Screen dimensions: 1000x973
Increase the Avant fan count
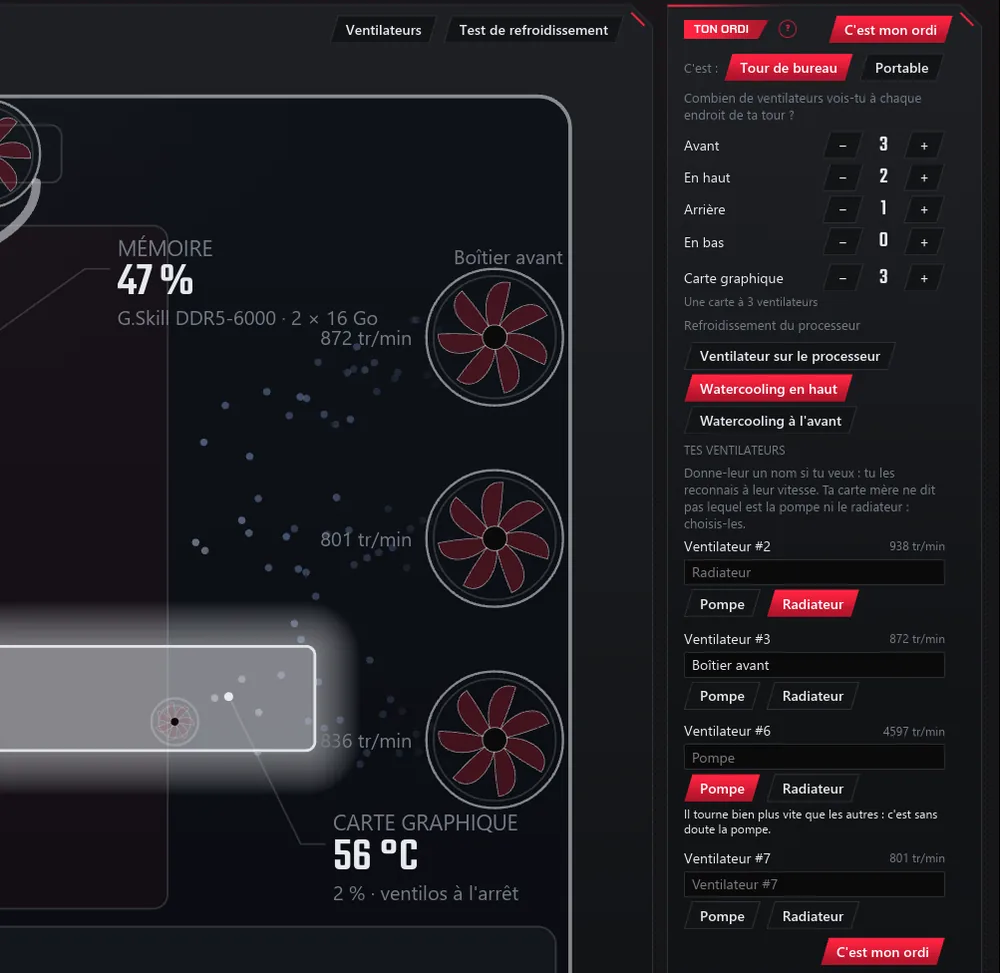(923, 146)
